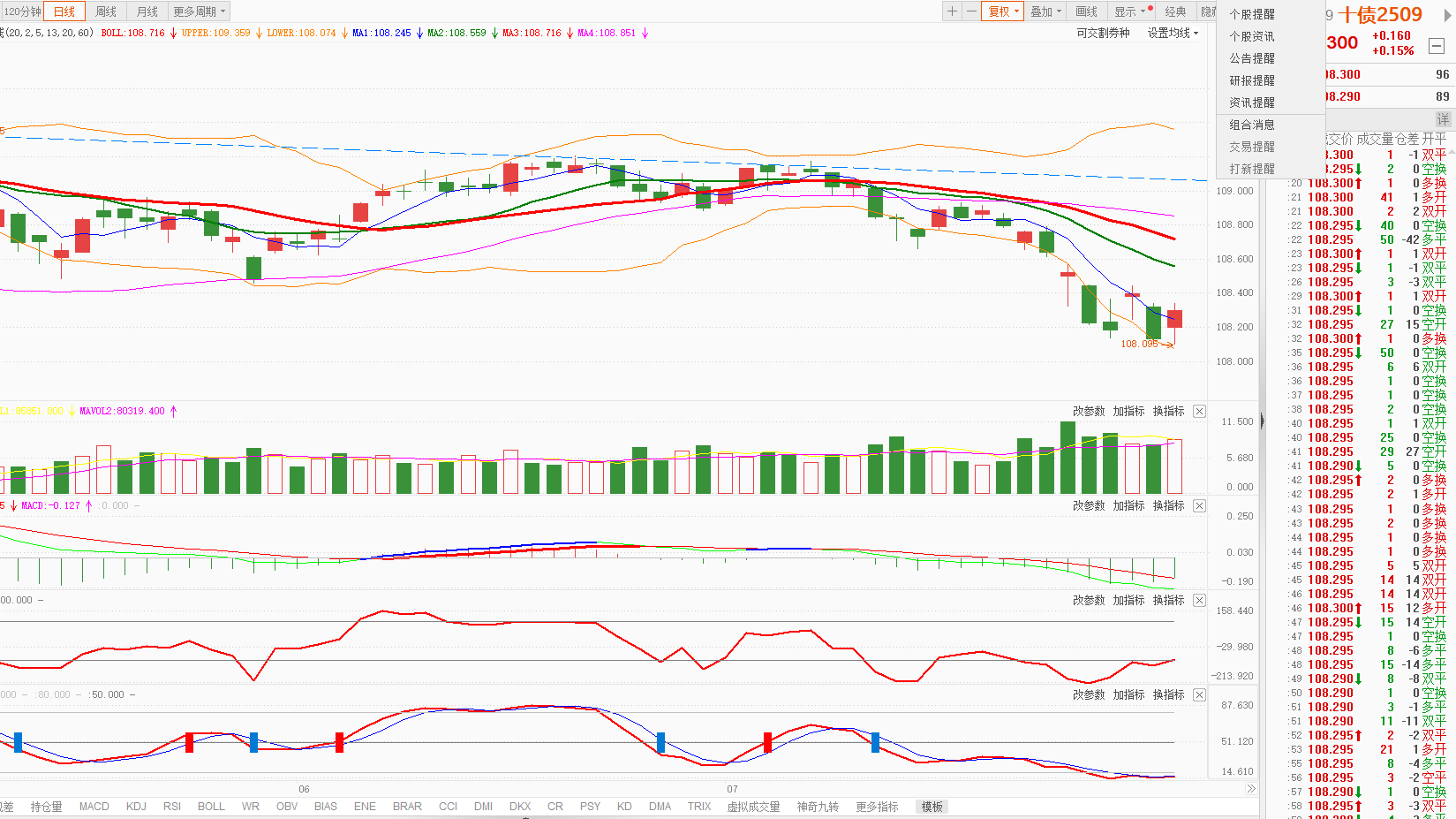This screenshot has width=1456, height=819.
Task: Collapse quote panel with the minus box icon
Action: pyautogui.click(x=1437, y=46)
